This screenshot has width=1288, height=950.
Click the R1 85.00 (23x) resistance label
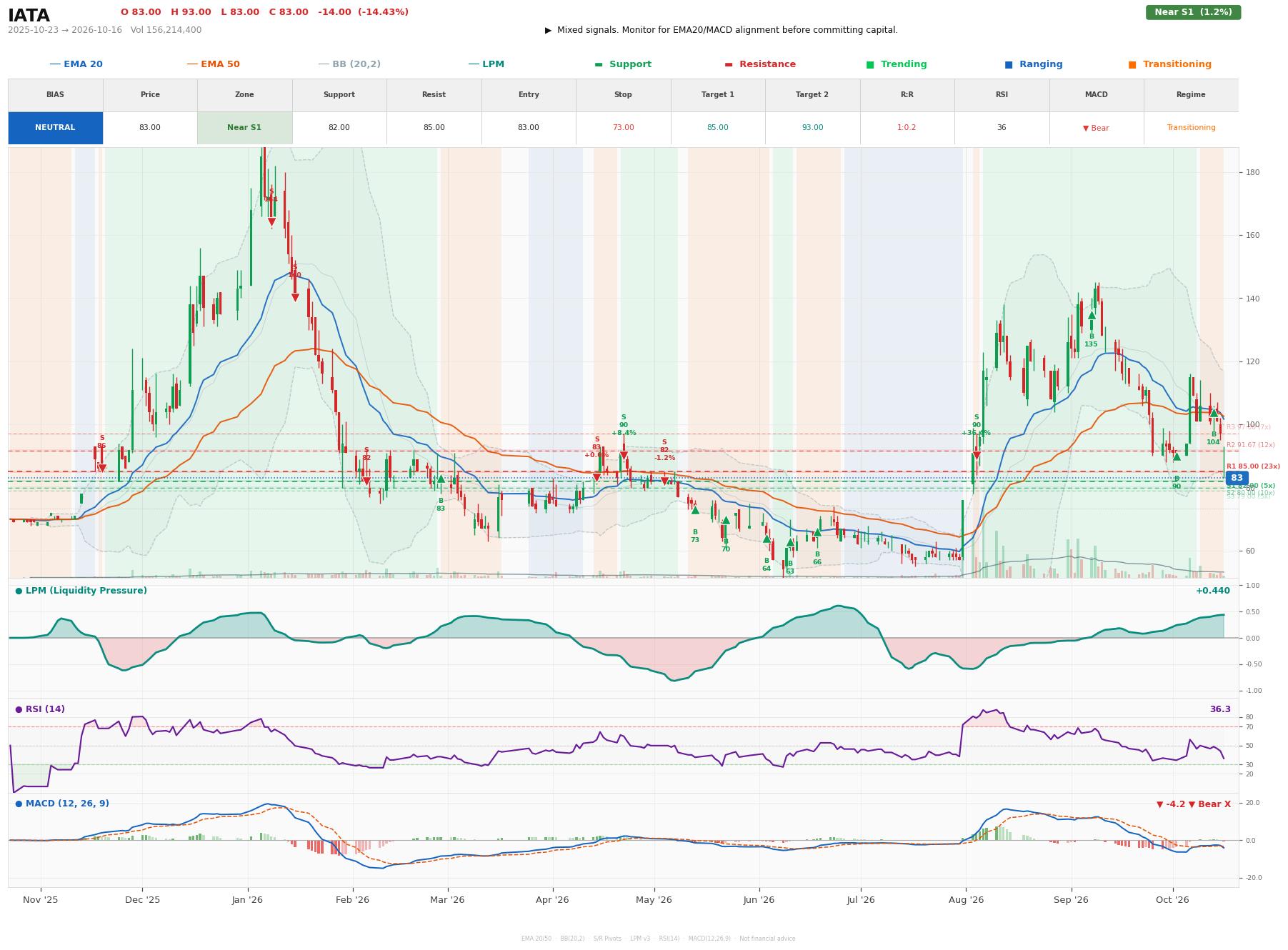[x=1253, y=466]
